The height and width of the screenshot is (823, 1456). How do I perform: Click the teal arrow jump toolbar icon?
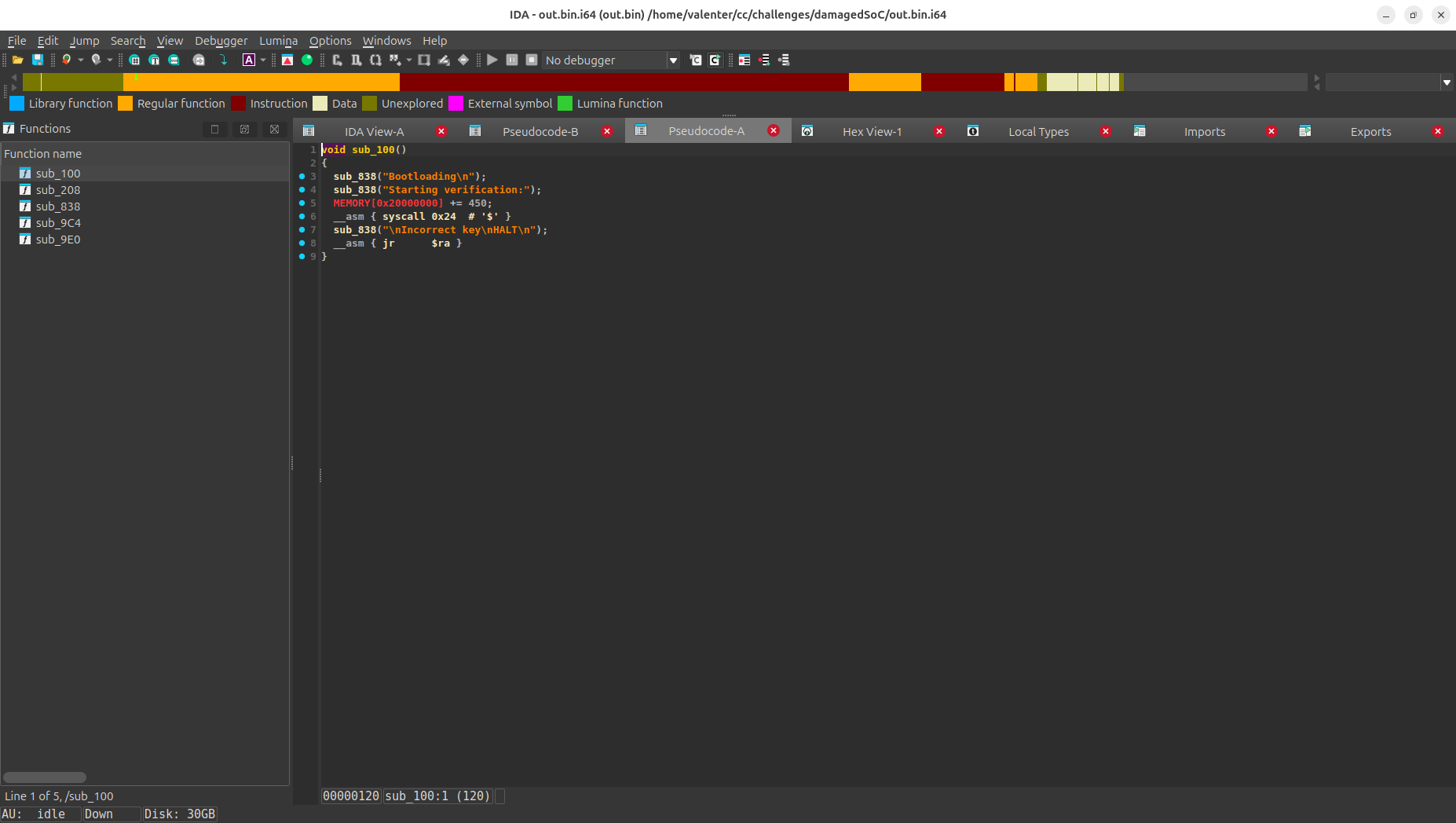pos(224,60)
